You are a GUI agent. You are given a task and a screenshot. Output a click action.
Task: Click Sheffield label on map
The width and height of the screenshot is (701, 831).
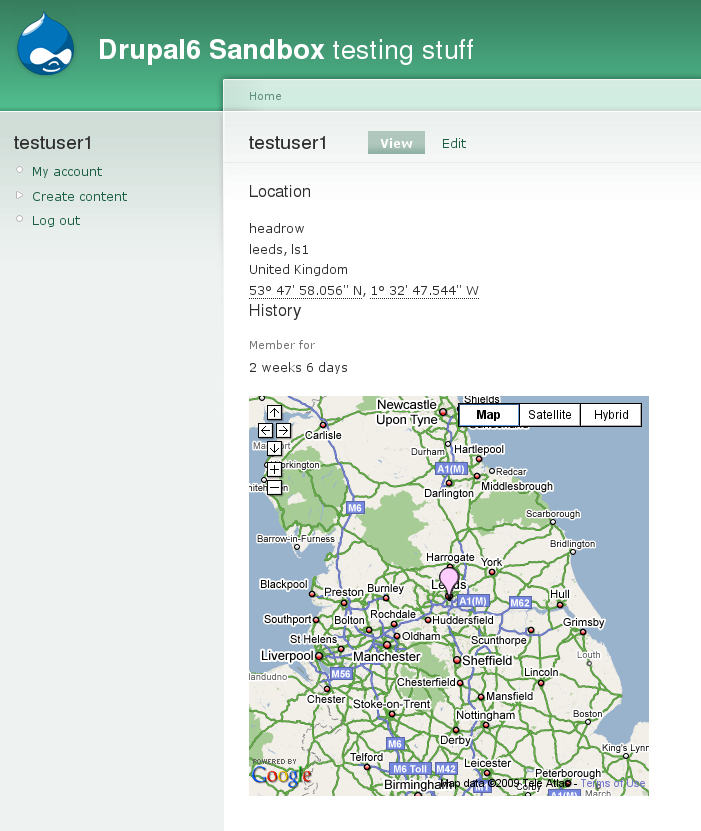(x=487, y=660)
